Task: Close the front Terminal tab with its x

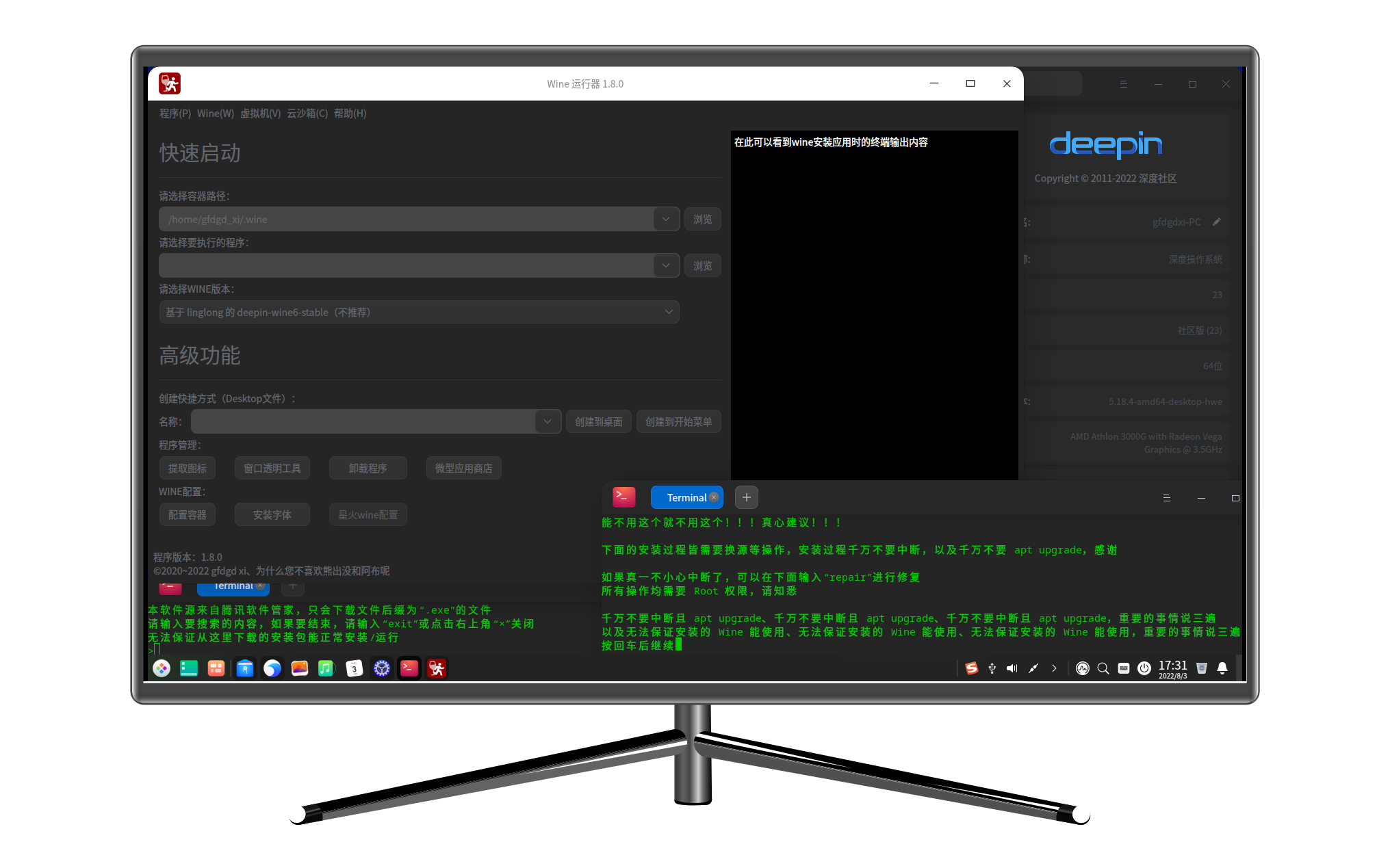Action: coord(714,497)
